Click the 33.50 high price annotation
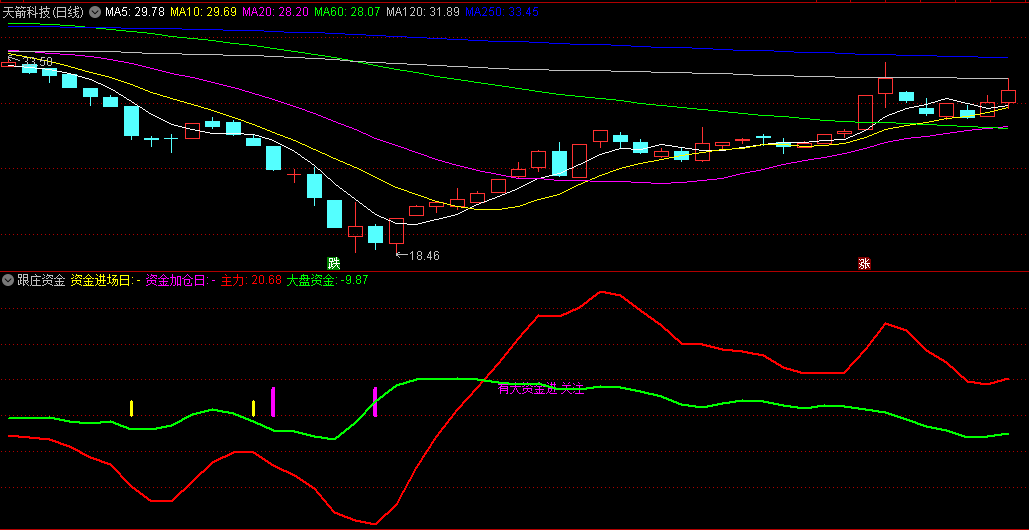This screenshot has height=530, width=1029. click(30, 62)
